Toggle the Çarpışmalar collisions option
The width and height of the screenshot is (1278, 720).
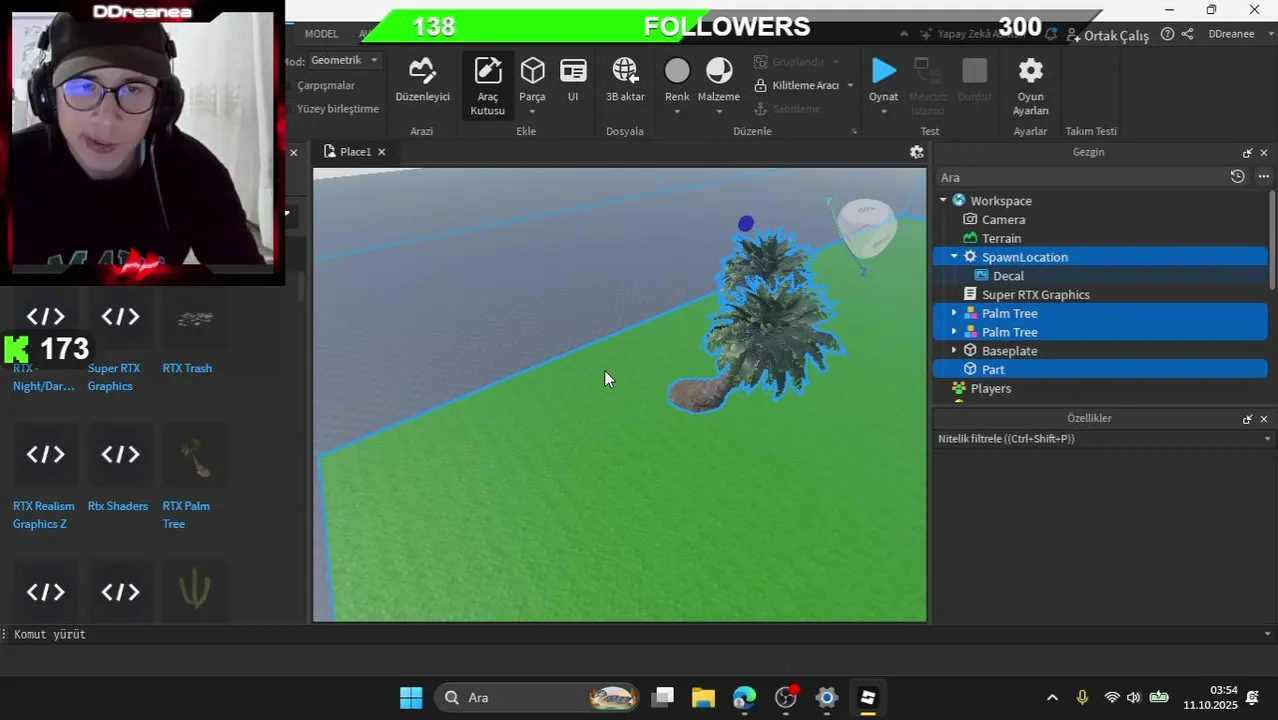coord(325,85)
